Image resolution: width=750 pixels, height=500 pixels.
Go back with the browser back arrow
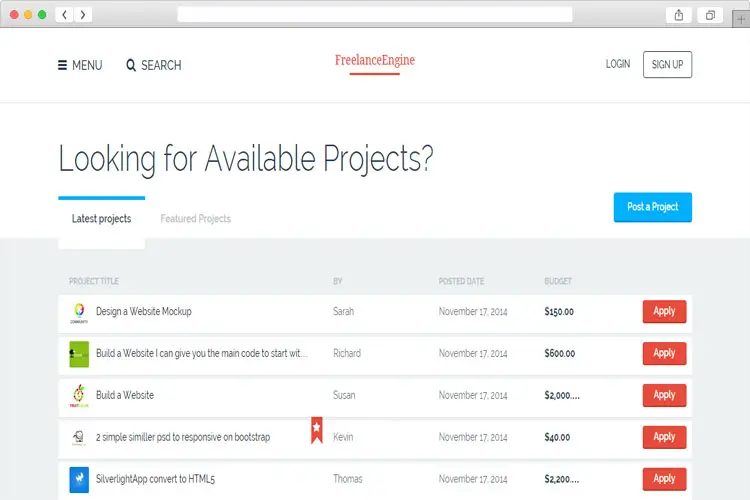tap(65, 15)
